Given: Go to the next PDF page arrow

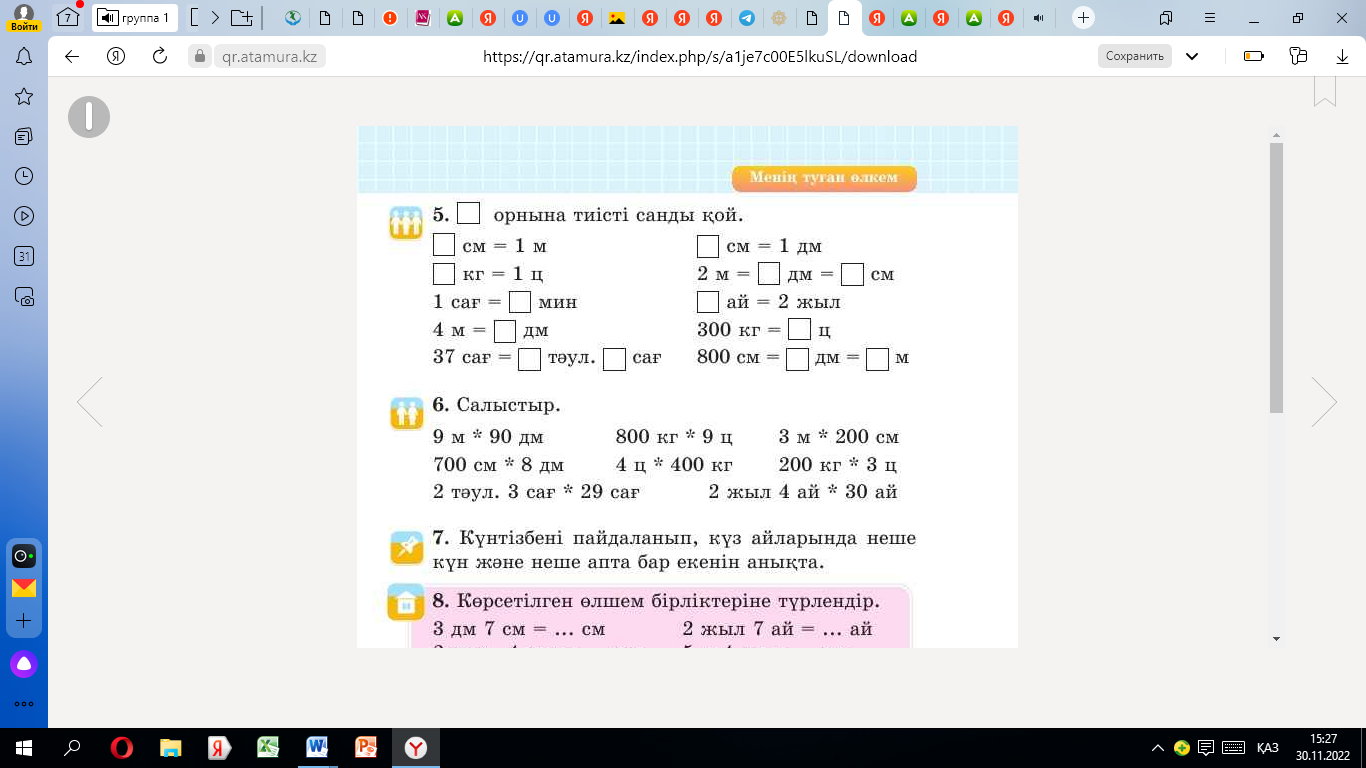Looking at the screenshot, I should tap(1324, 402).
